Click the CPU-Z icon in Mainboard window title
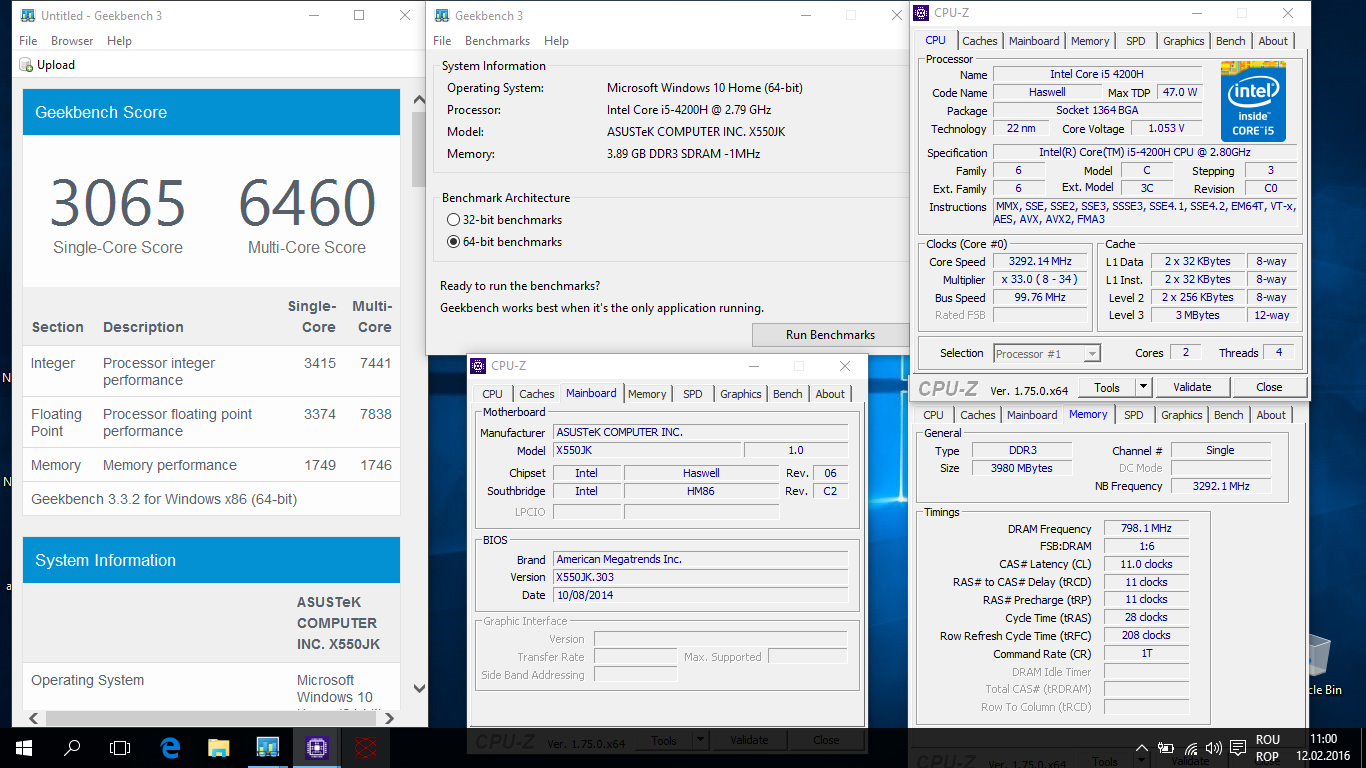Viewport: 1366px width, 768px height. click(479, 366)
